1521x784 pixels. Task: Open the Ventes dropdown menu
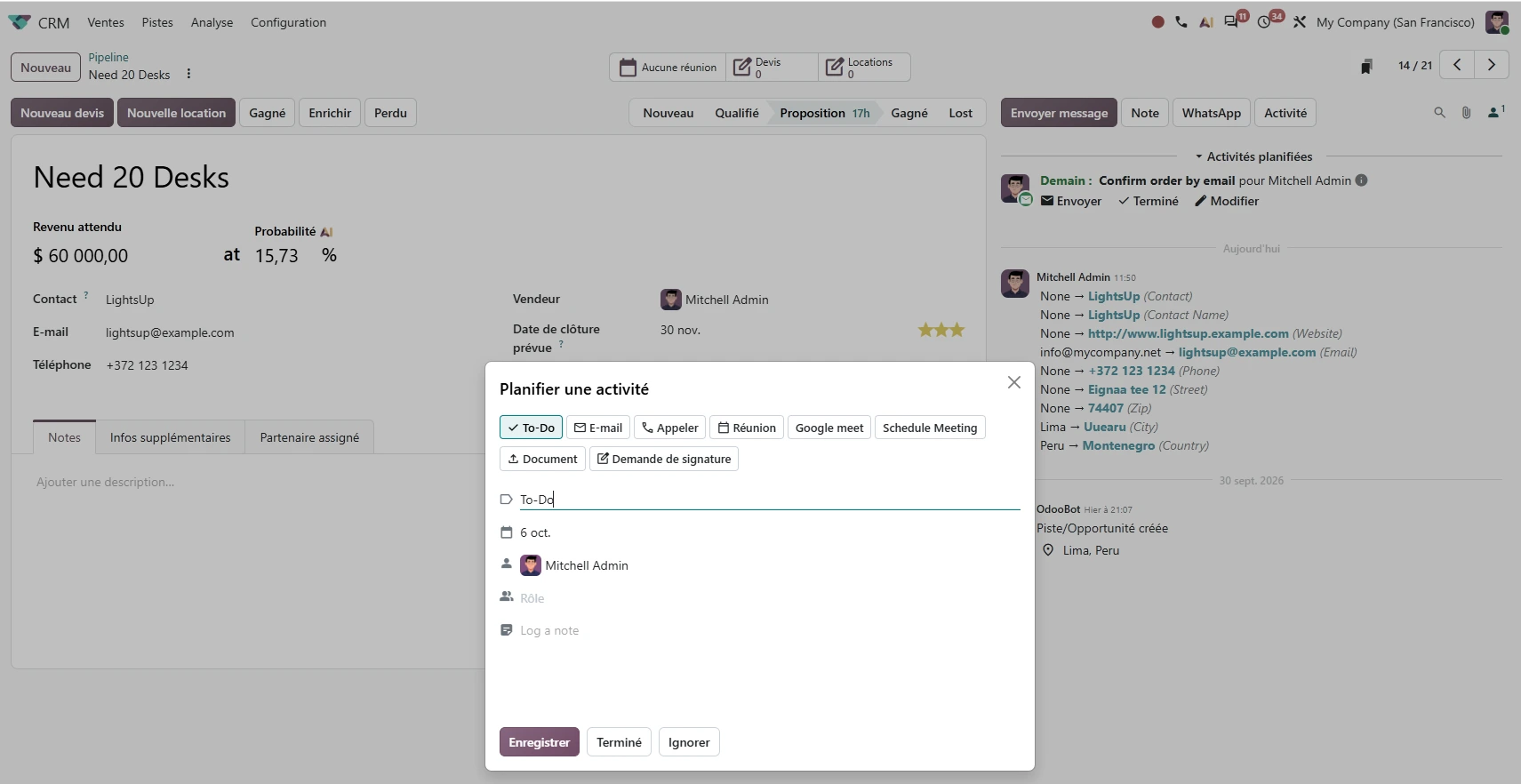106,22
